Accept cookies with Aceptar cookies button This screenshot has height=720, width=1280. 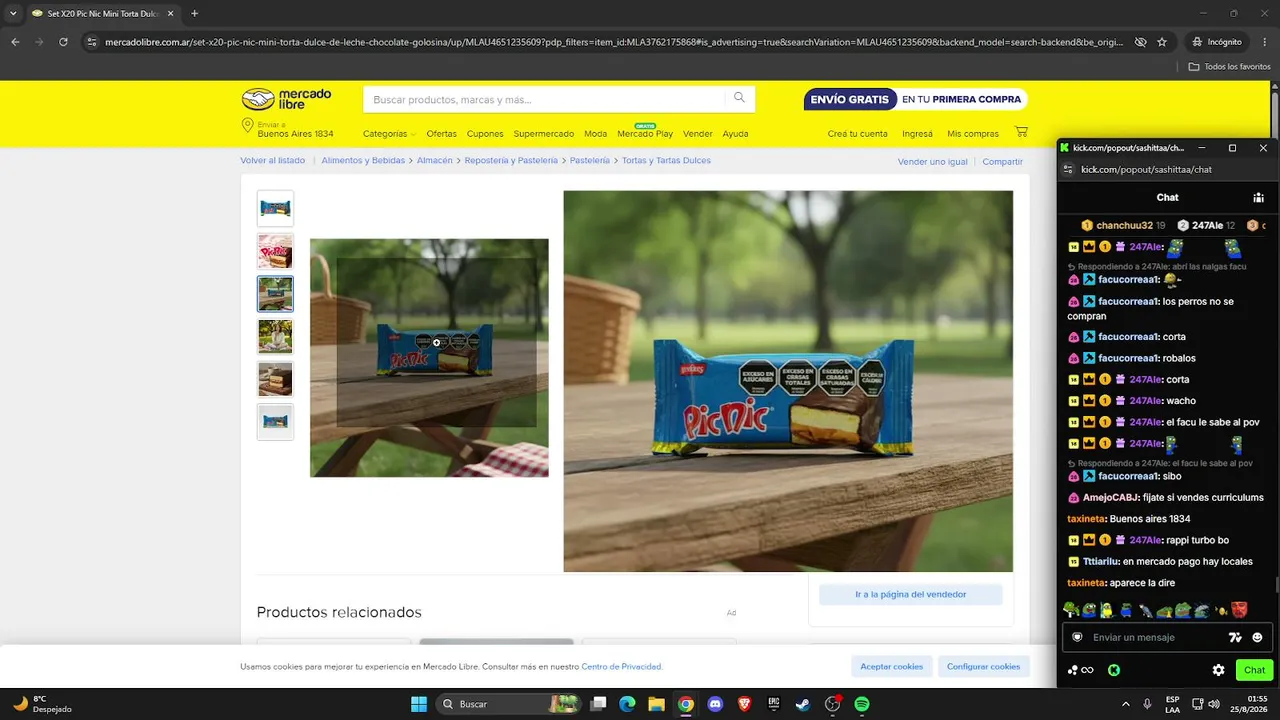tap(892, 666)
